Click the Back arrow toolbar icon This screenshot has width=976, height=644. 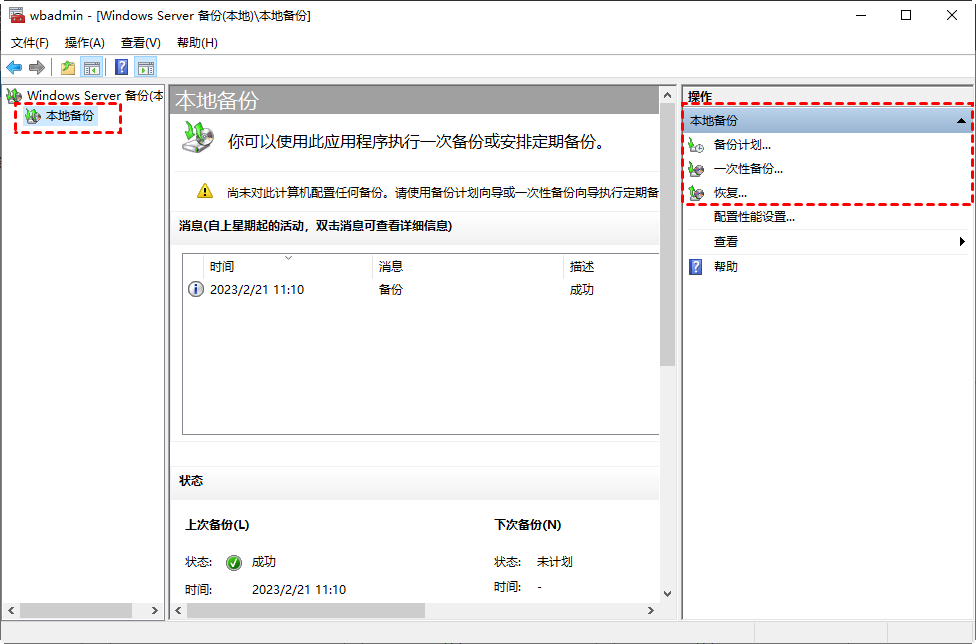click(14, 67)
